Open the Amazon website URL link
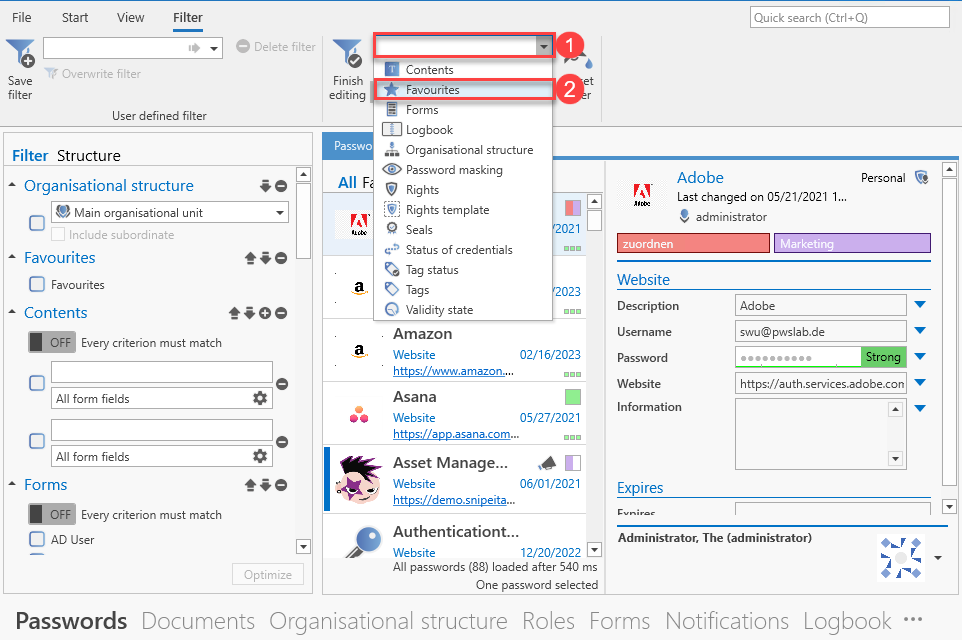The image size is (962, 640). pos(456,372)
